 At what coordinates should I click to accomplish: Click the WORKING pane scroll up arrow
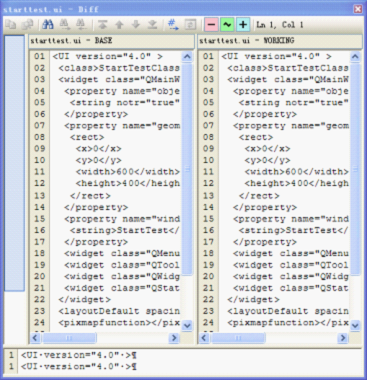(x=355, y=57)
